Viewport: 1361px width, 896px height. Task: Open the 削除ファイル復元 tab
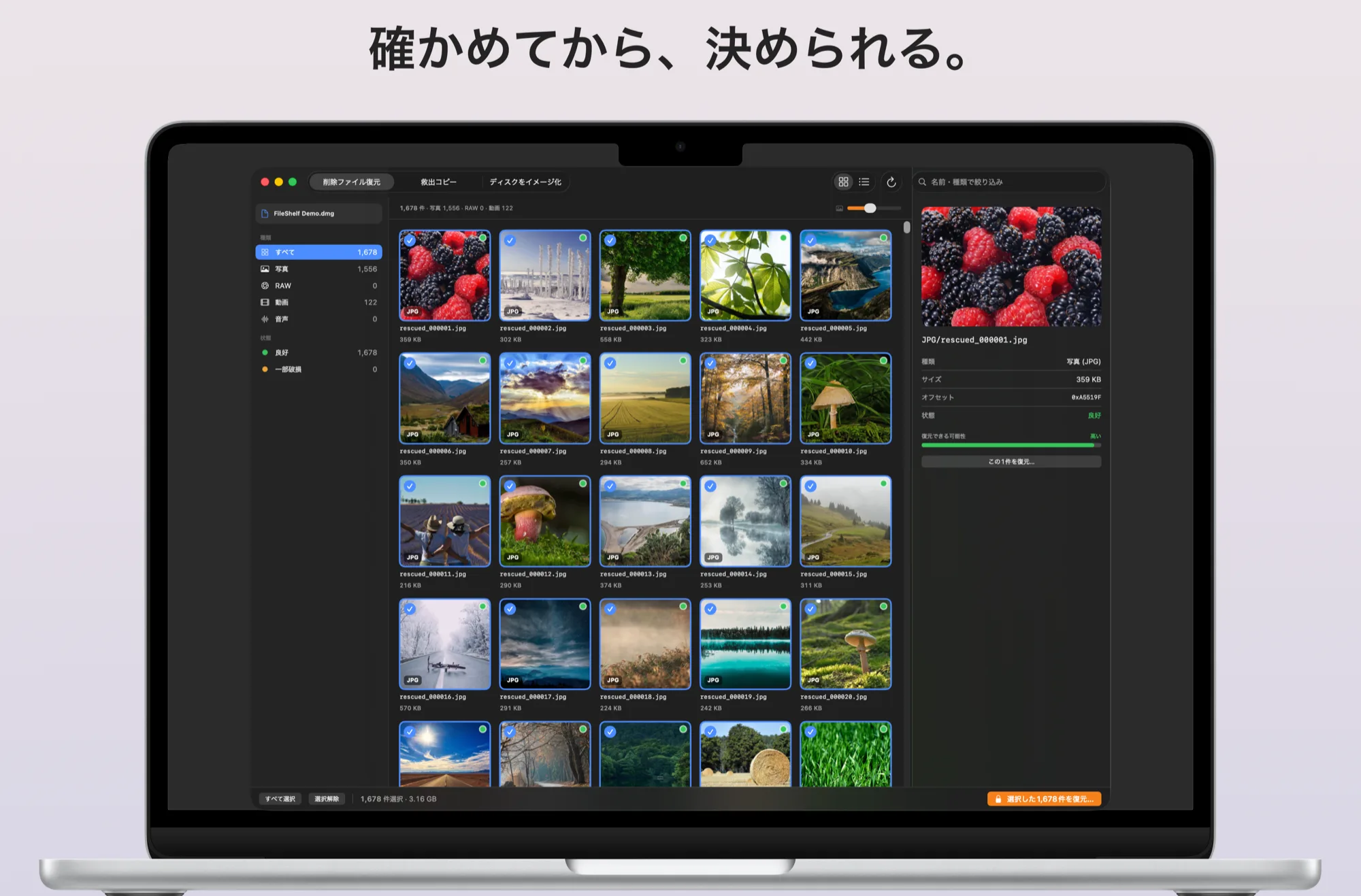click(352, 182)
